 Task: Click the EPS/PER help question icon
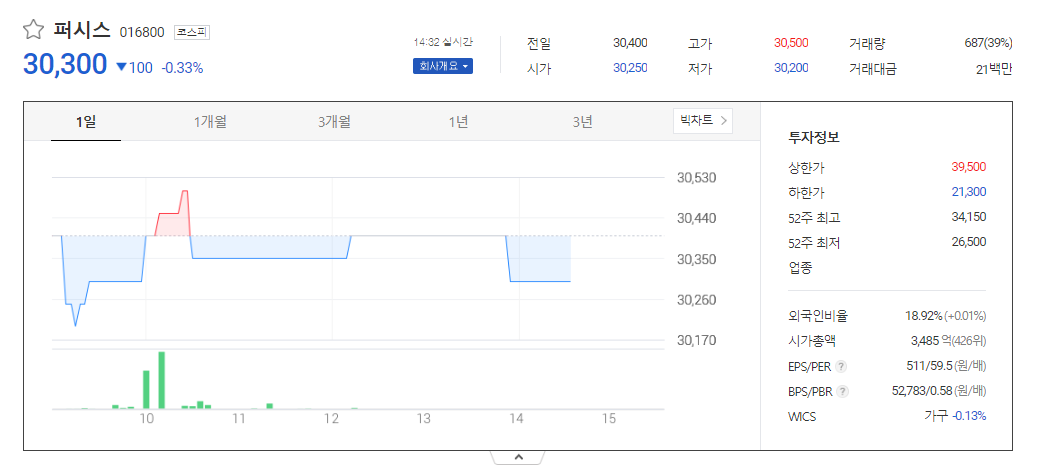click(x=841, y=366)
